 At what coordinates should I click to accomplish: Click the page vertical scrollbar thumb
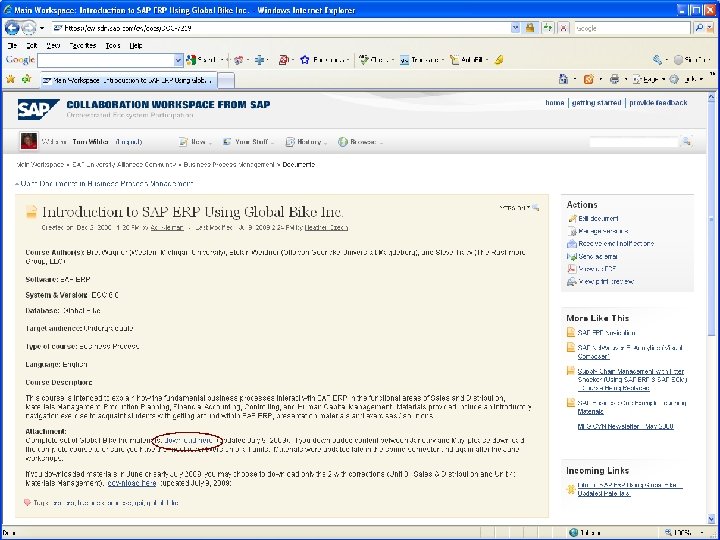711,219
